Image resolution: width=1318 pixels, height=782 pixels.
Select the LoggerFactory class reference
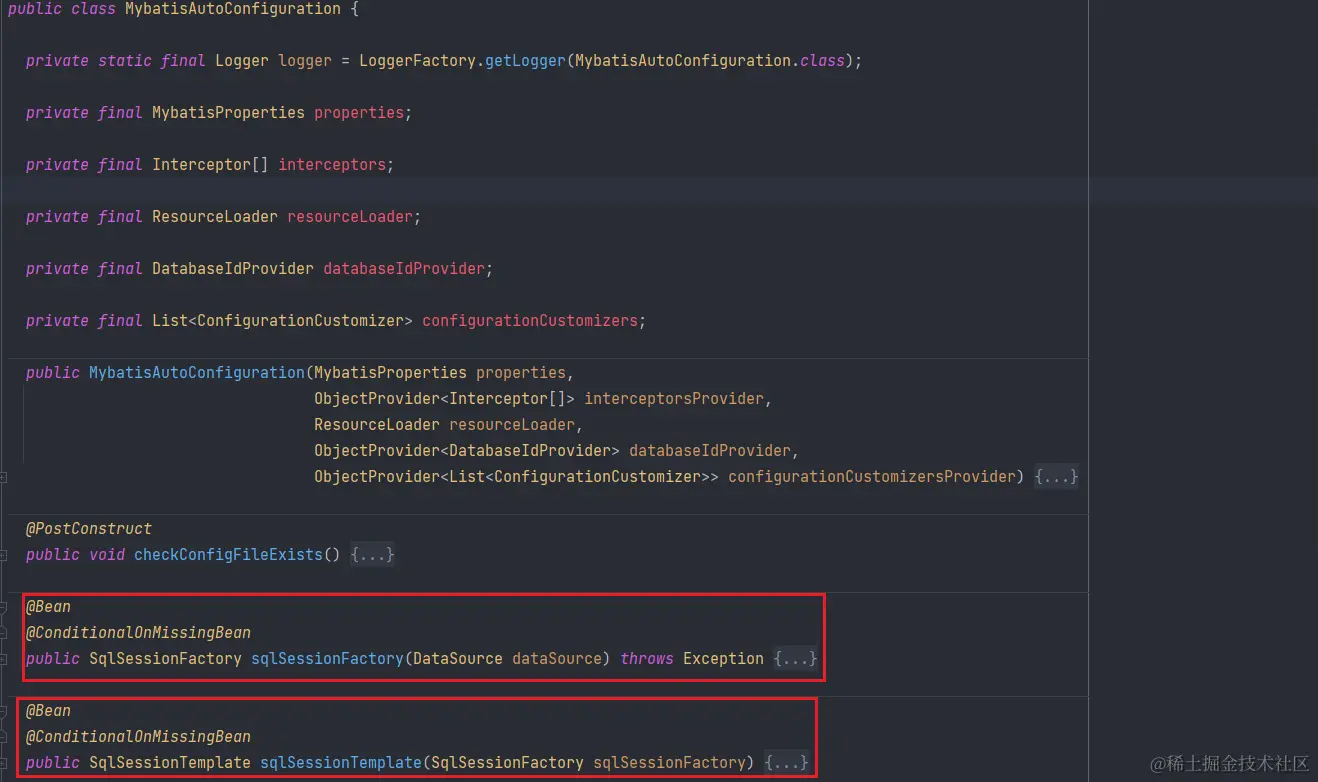(x=417, y=61)
